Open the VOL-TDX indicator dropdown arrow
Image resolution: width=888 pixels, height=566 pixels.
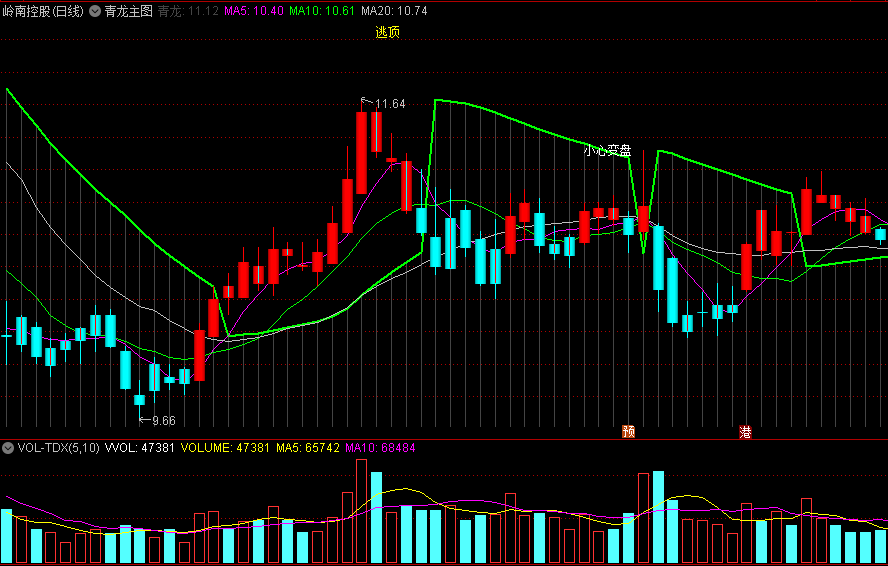click(8, 448)
